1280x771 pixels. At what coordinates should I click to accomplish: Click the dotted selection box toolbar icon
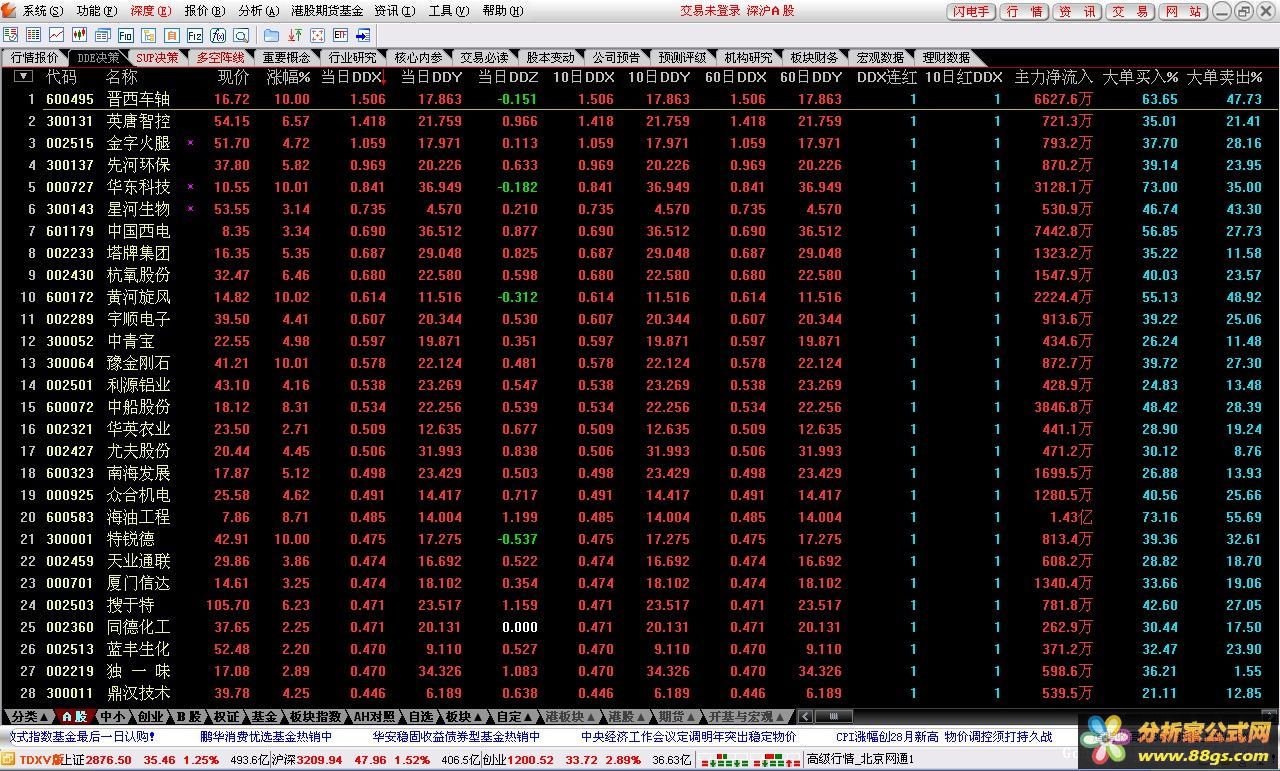[x=318, y=35]
